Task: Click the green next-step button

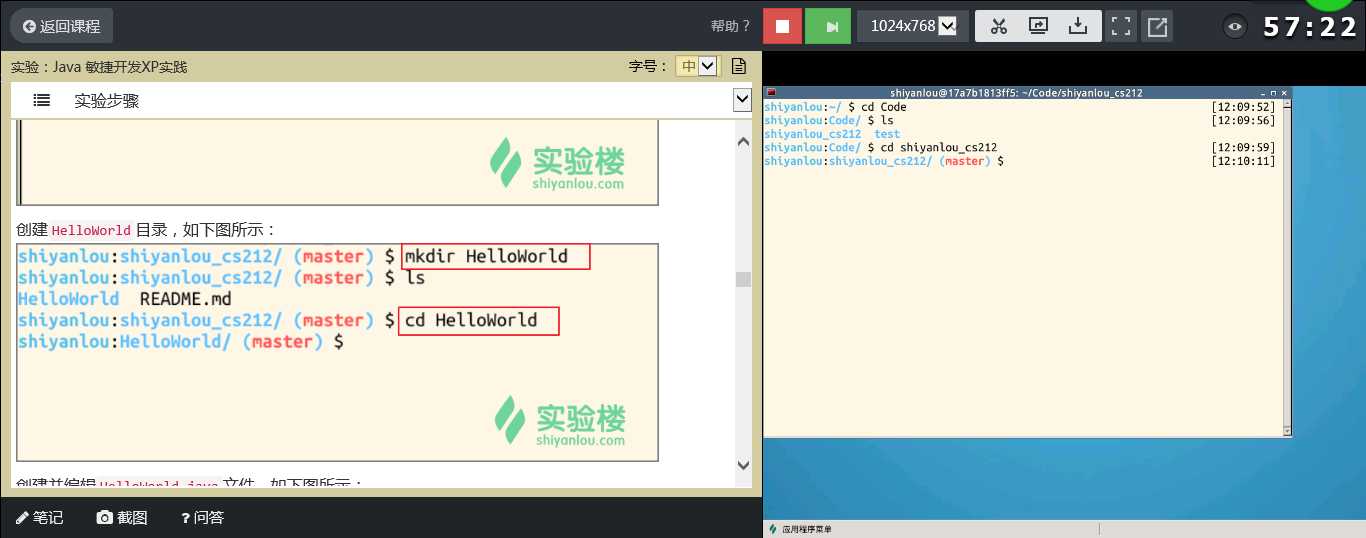Action: point(827,26)
